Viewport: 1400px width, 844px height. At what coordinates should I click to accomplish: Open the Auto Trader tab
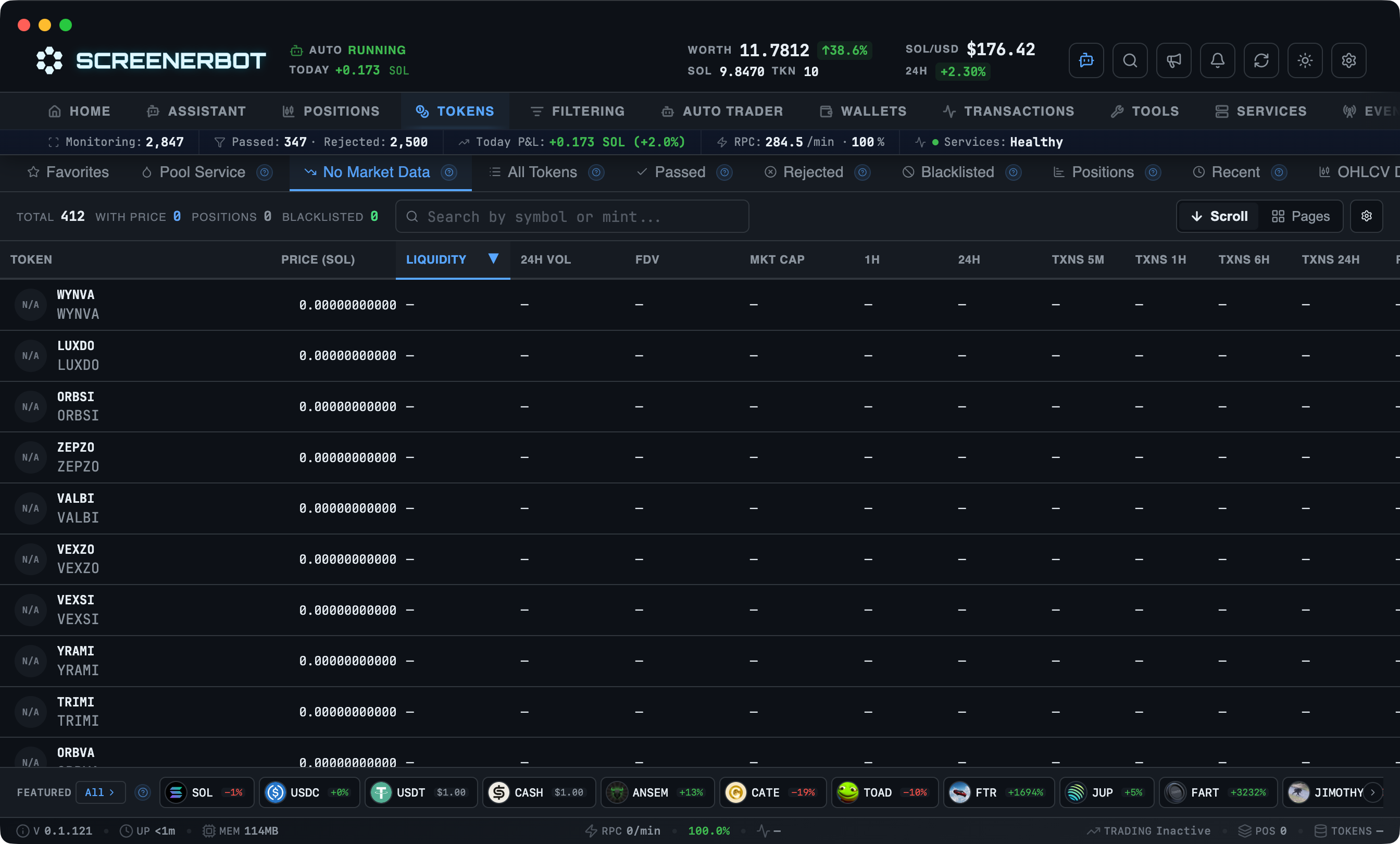tap(722, 111)
